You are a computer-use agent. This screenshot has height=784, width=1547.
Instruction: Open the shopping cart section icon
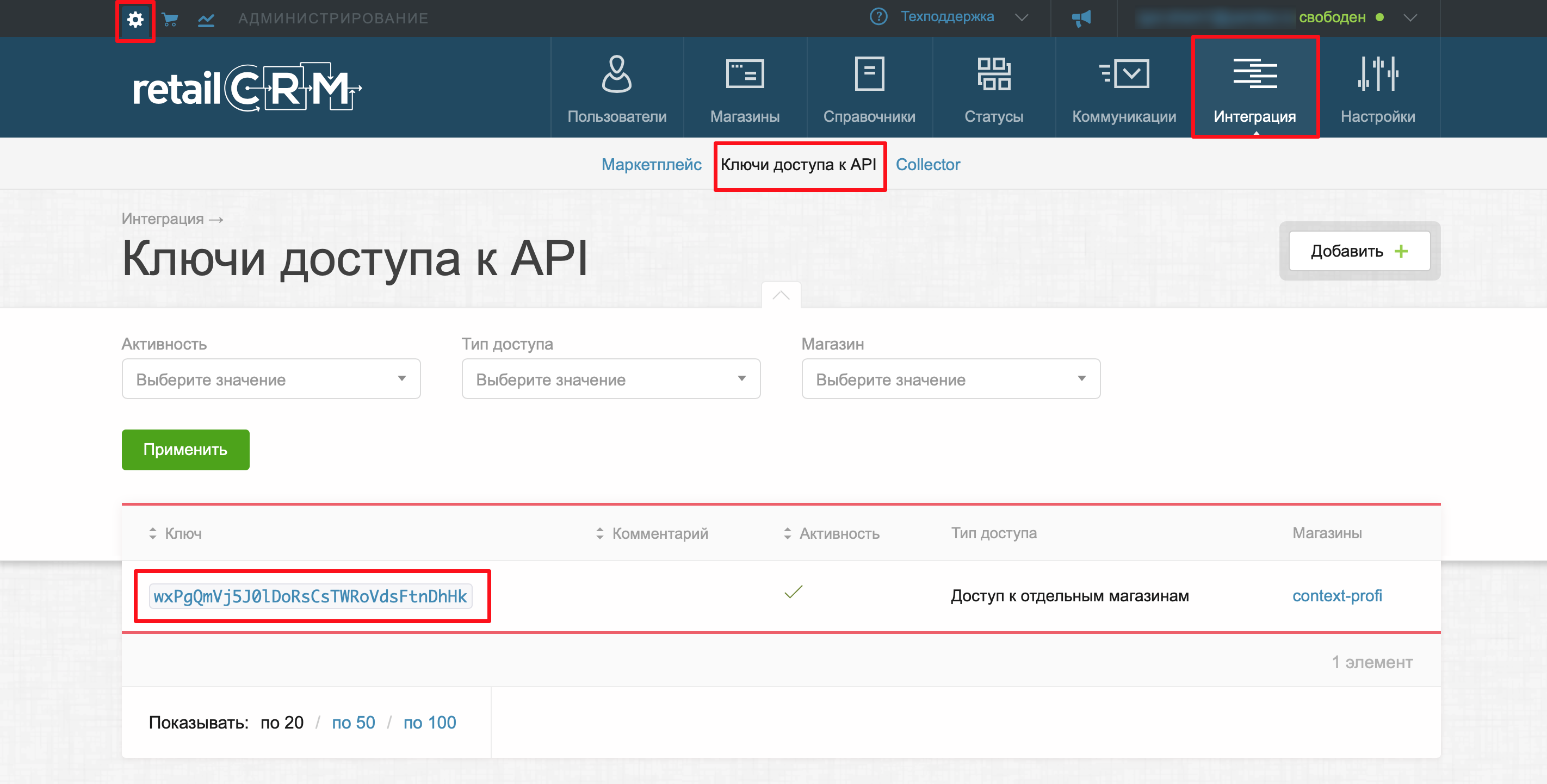point(170,20)
